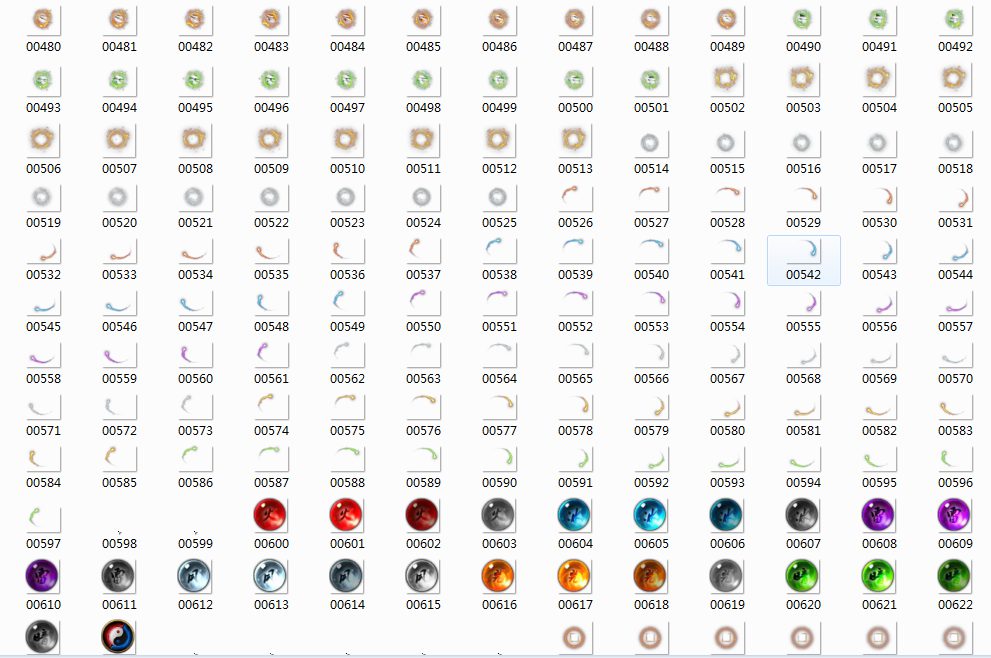
Task: Select the bright green orb 00620
Action: (x=802, y=576)
